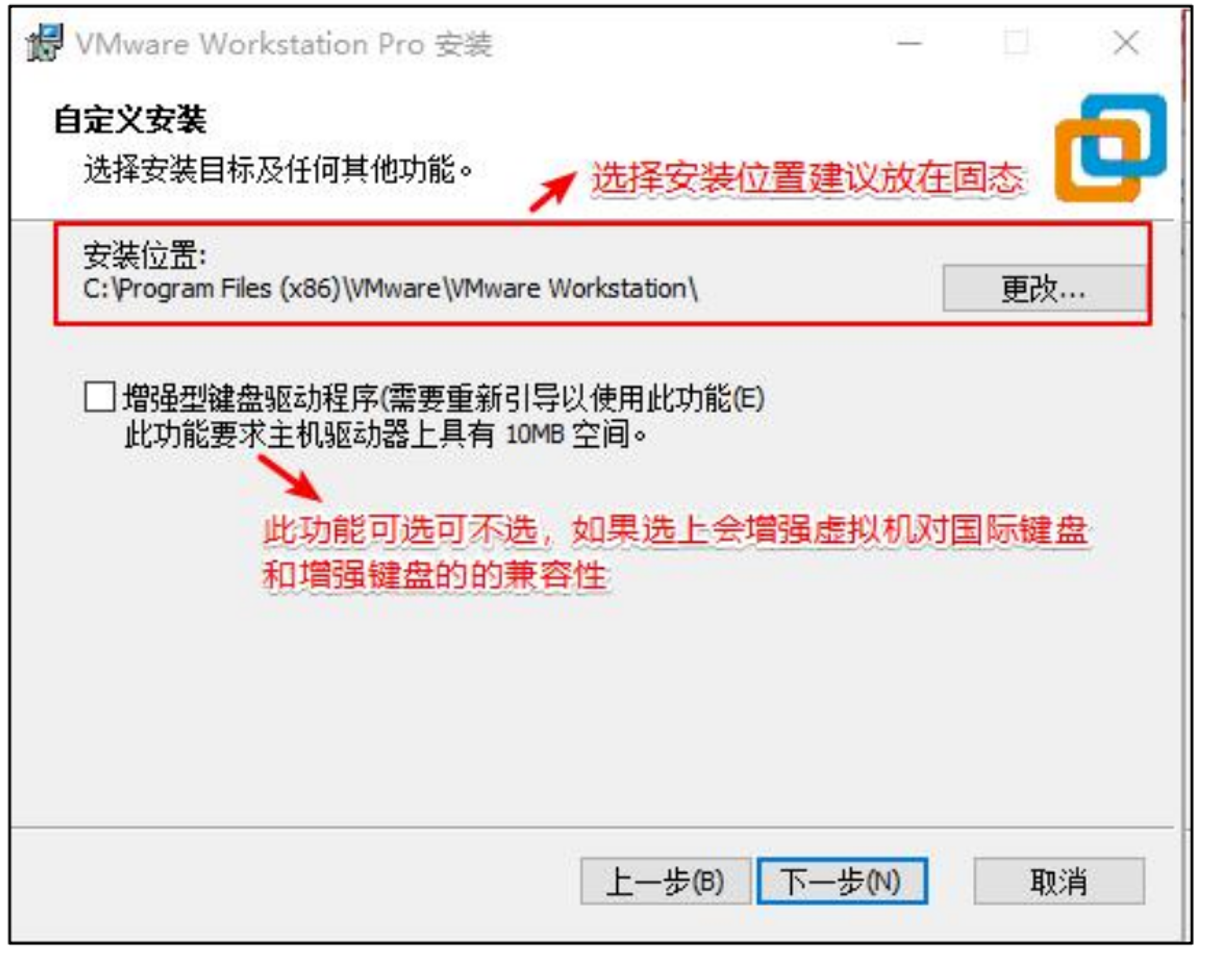
Task: Click the red arrow below the keyboard driver option
Action: [290, 479]
